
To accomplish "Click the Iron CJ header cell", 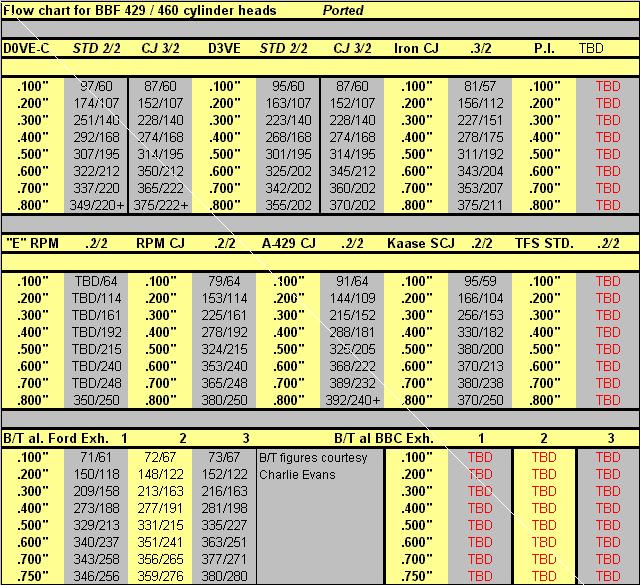I will [x=416, y=48].
